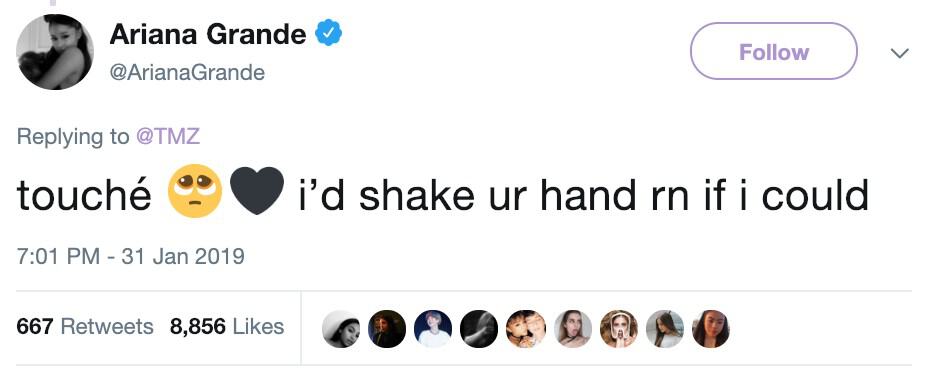
Task: Open the third liker avatar with blue background
Action: click(x=433, y=329)
